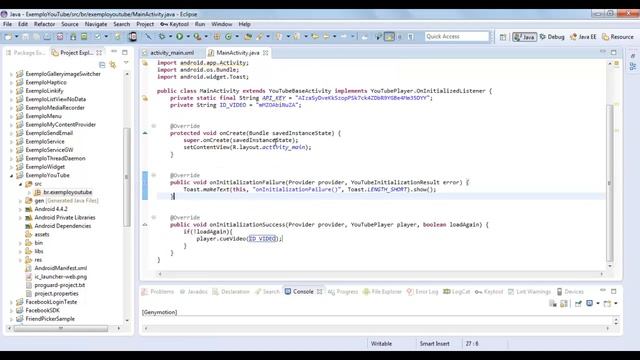This screenshot has width=640, height=360.
Task: Click the editor vertical scrollbar
Action: pyautogui.click(x=610, y=183)
